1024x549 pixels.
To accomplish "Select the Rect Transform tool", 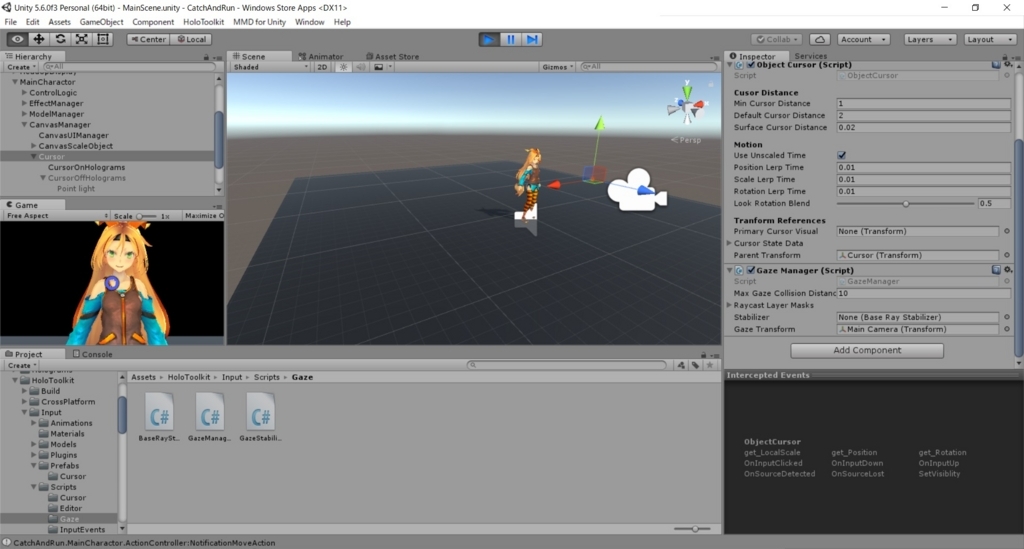I will tap(103, 39).
